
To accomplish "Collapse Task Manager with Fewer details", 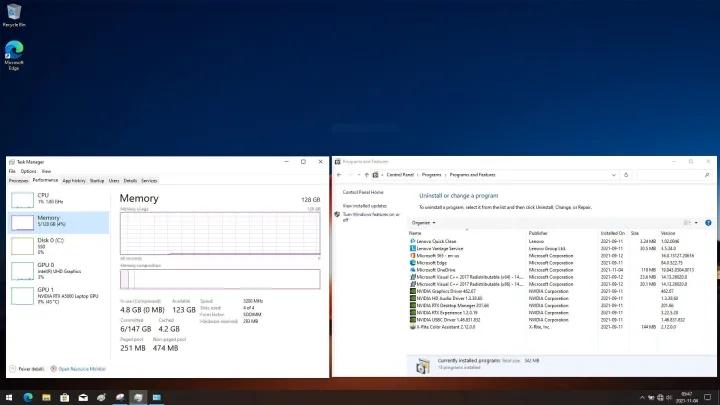I will [27, 369].
